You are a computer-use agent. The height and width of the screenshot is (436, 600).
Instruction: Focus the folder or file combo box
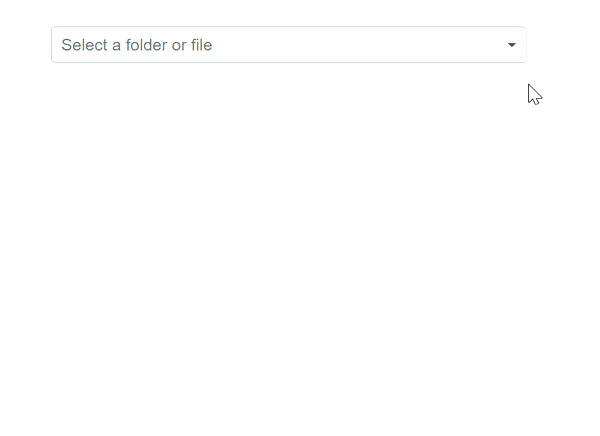click(x=289, y=45)
